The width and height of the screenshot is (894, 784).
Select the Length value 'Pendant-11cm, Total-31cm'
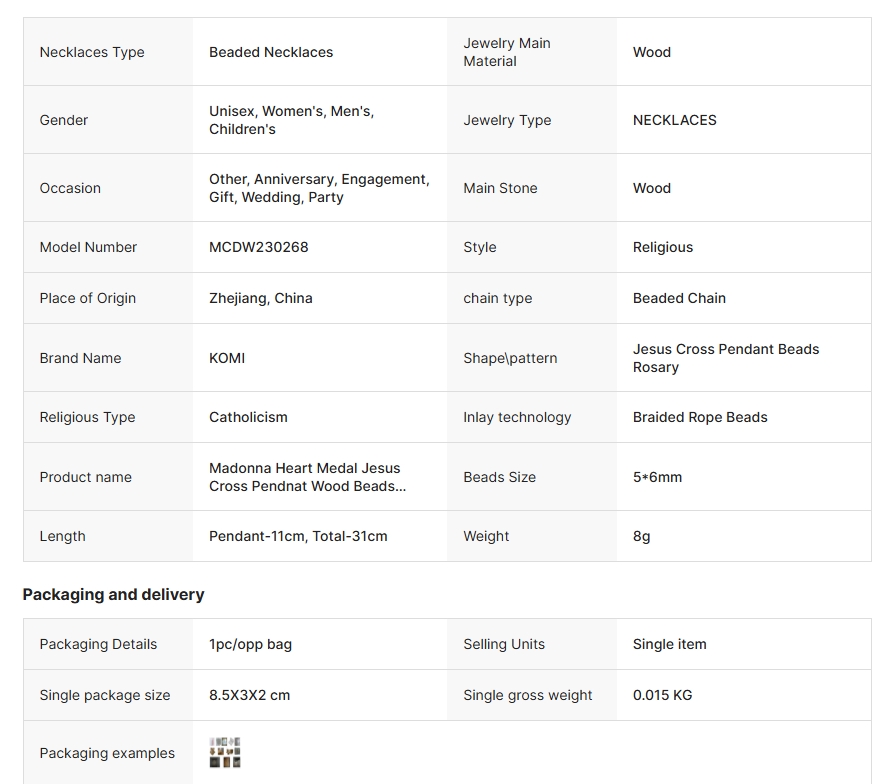(298, 536)
